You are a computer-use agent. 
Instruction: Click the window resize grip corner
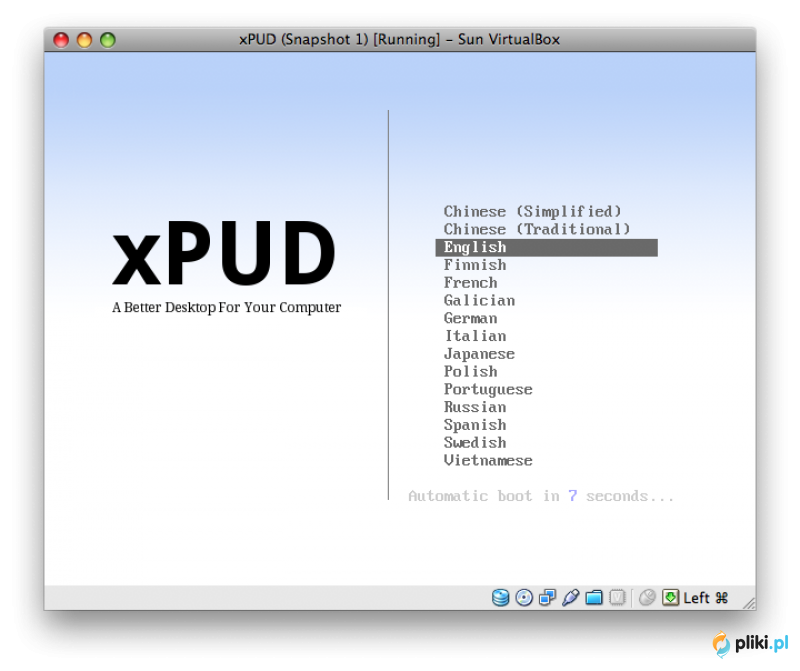[749, 603]
